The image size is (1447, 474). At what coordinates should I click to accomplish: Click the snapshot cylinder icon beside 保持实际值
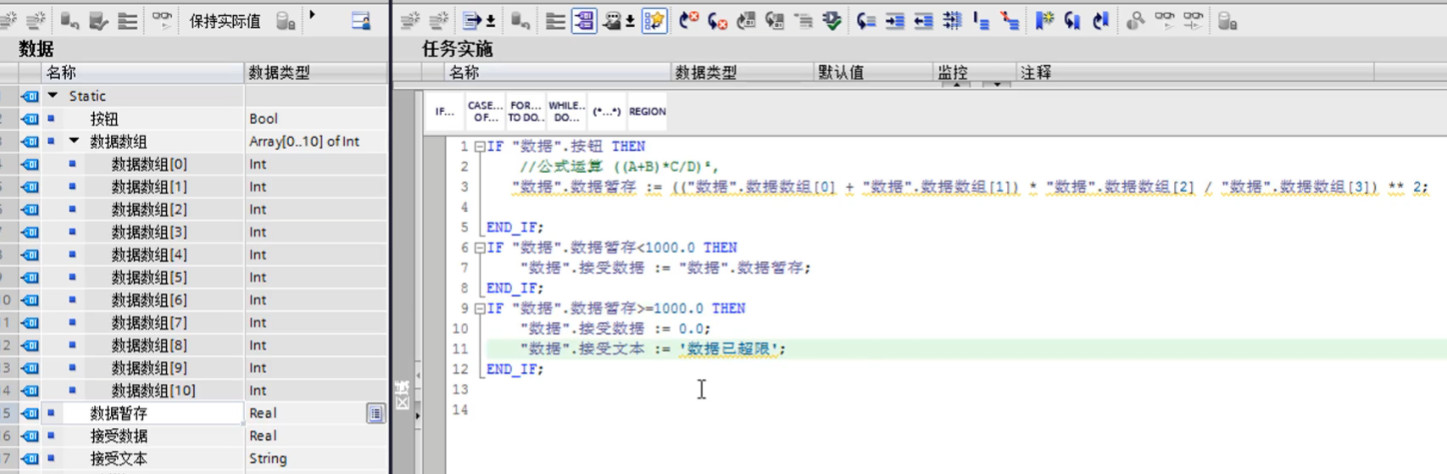(x=285, y=20)
